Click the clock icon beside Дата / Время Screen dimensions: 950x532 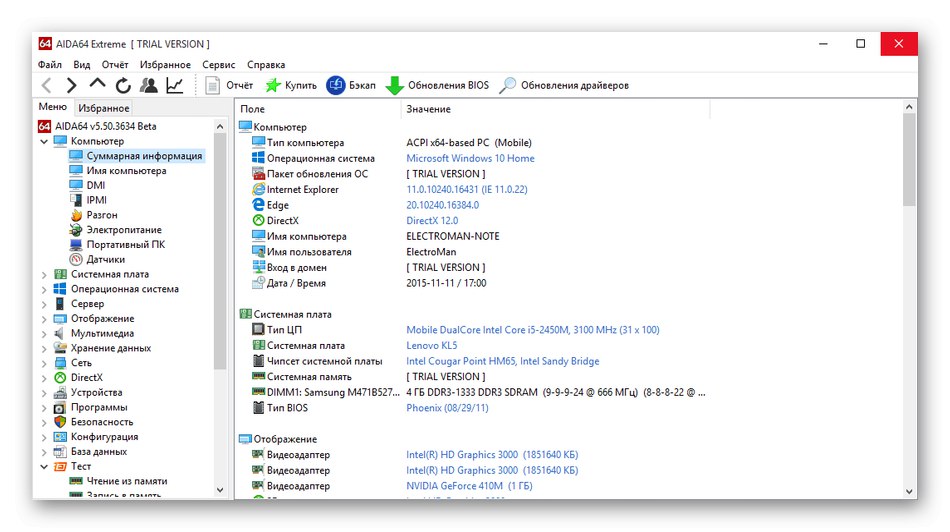[x=258, y=282]
